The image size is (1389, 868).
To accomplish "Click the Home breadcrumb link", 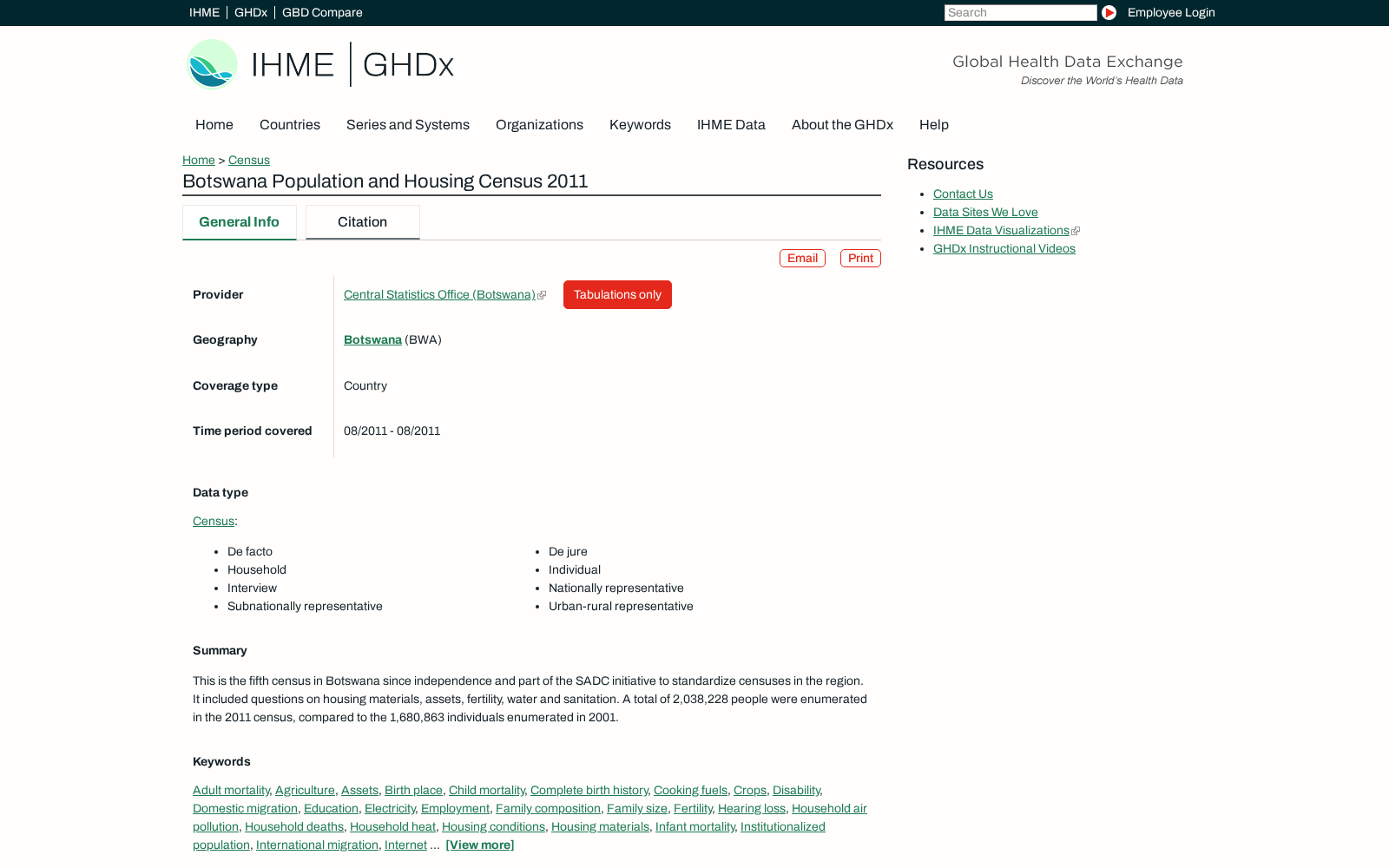I will 199,160.
